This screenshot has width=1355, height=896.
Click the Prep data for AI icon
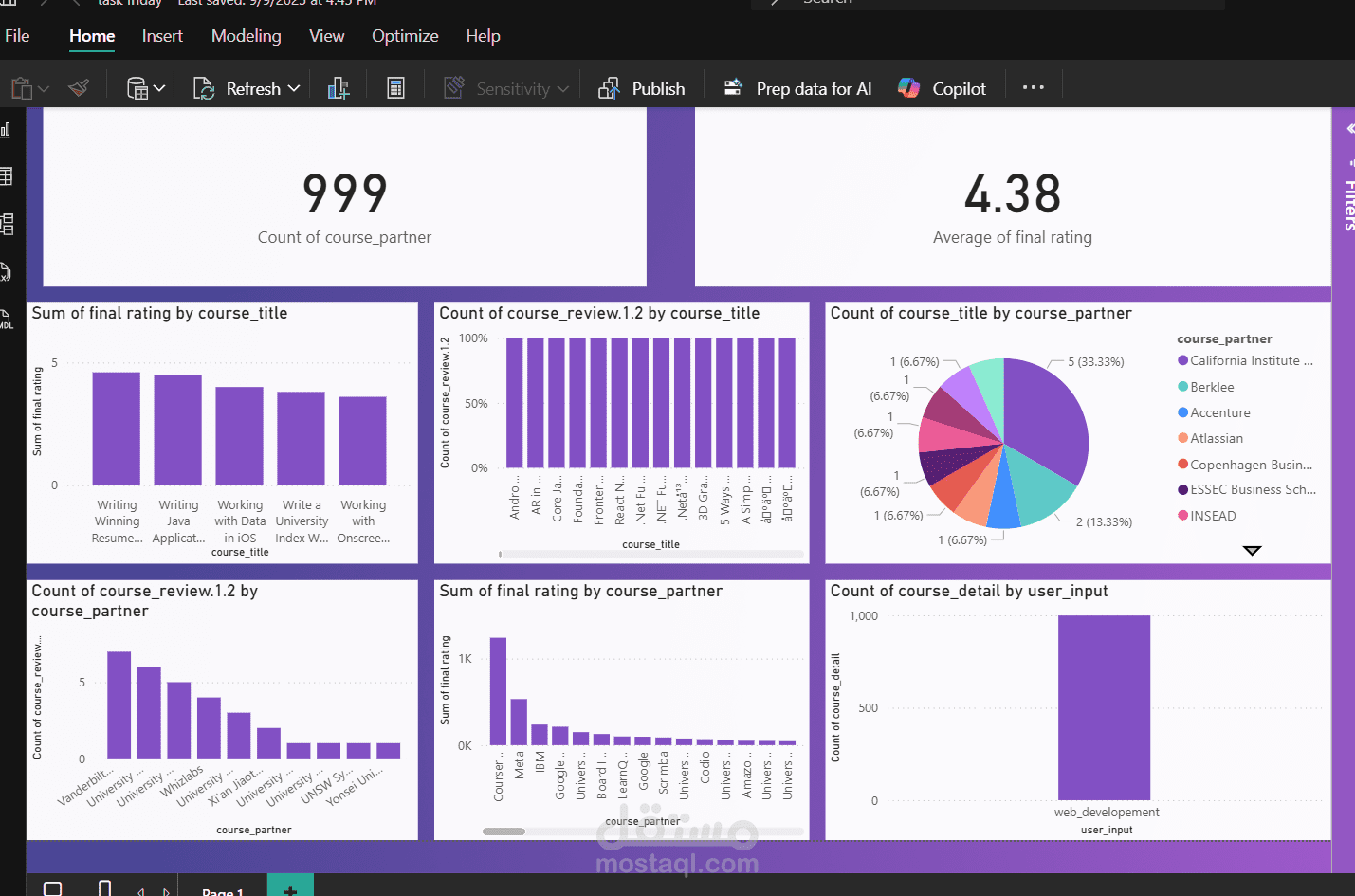(x=733, y=88)
